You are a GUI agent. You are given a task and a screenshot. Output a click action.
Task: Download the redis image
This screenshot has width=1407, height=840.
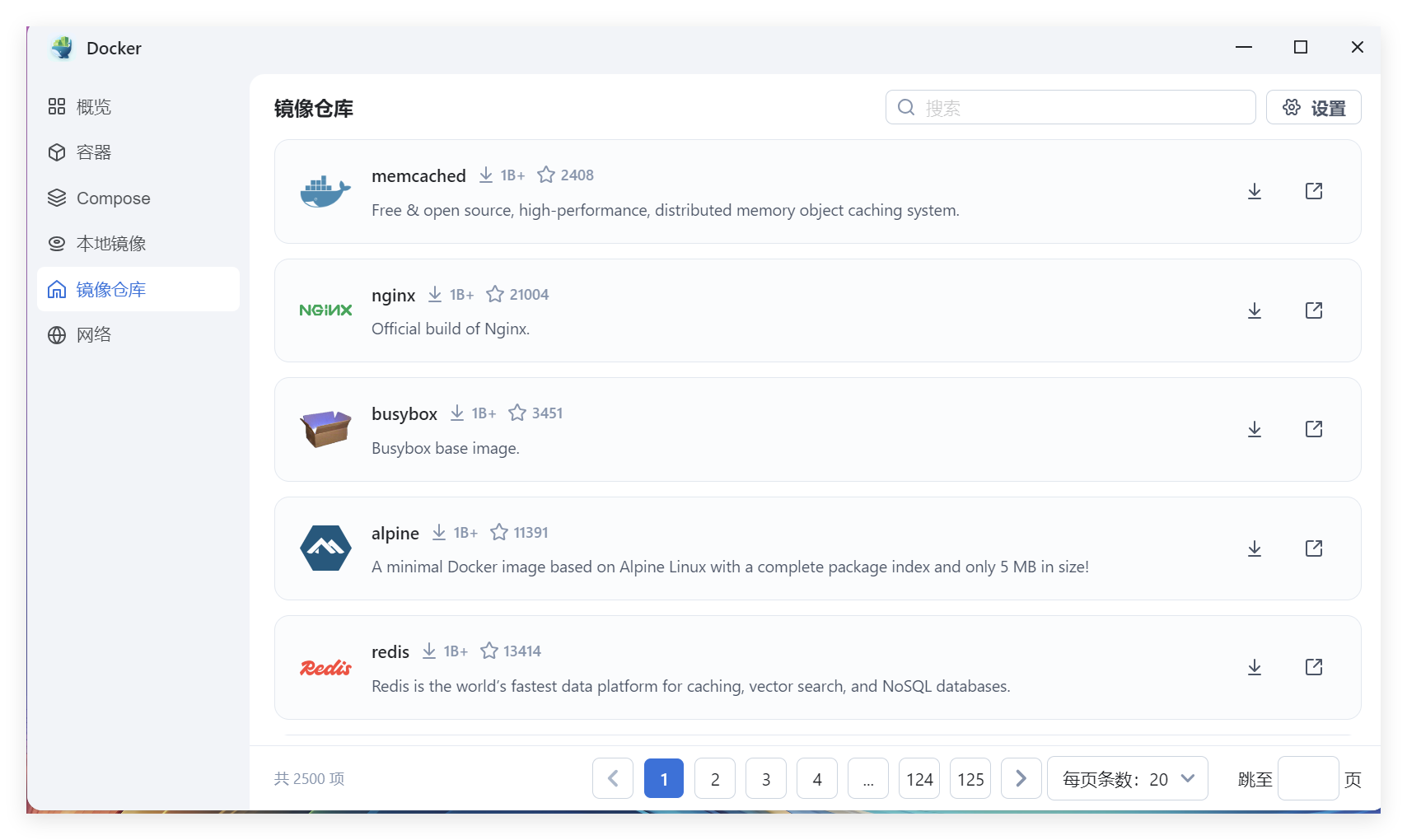(1255, 667)
